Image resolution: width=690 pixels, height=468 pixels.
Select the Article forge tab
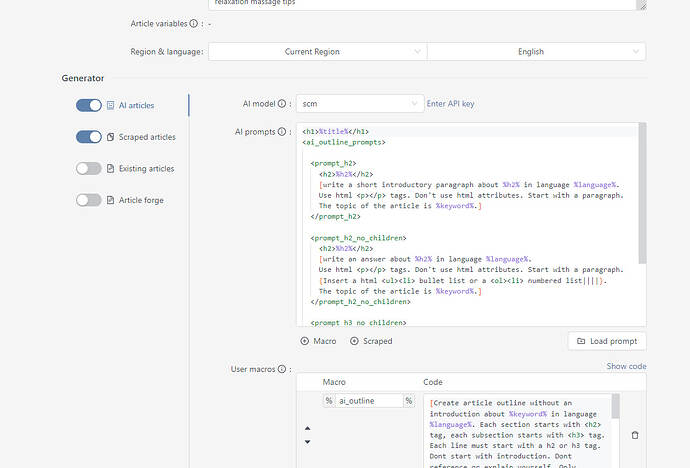point(141,201)
